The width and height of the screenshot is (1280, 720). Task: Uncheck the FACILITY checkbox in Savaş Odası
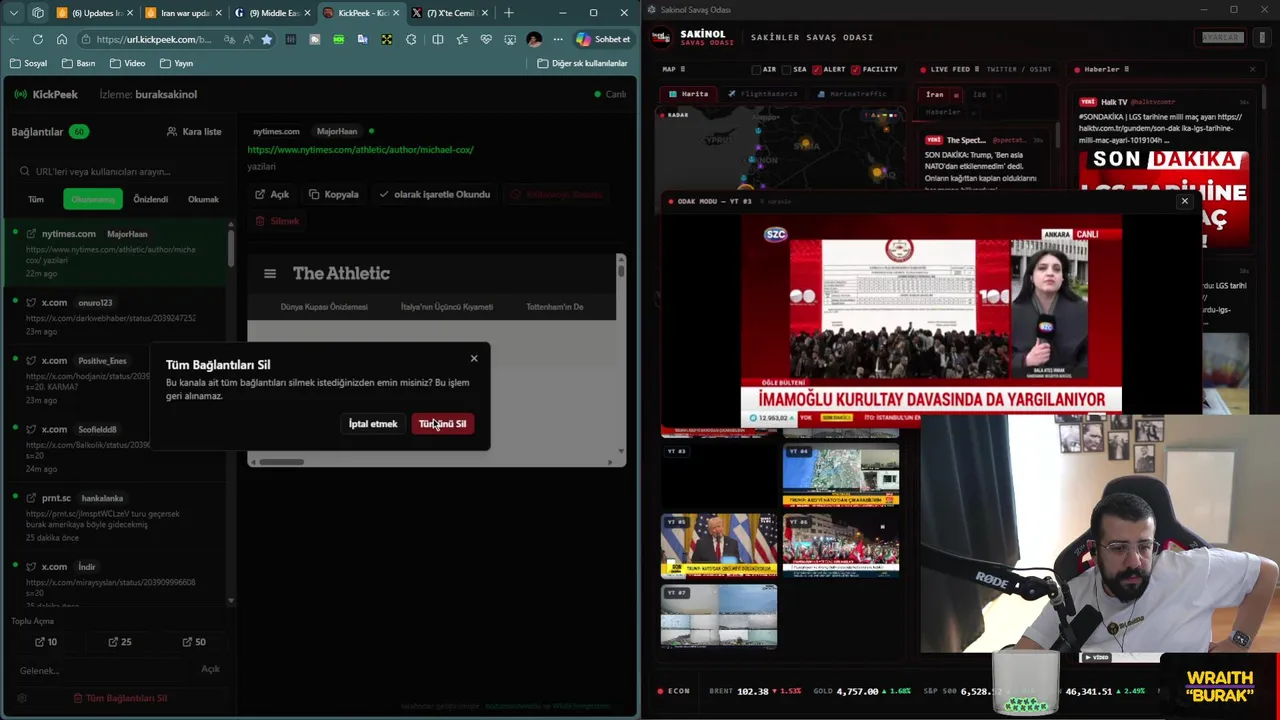coord(856,70)
